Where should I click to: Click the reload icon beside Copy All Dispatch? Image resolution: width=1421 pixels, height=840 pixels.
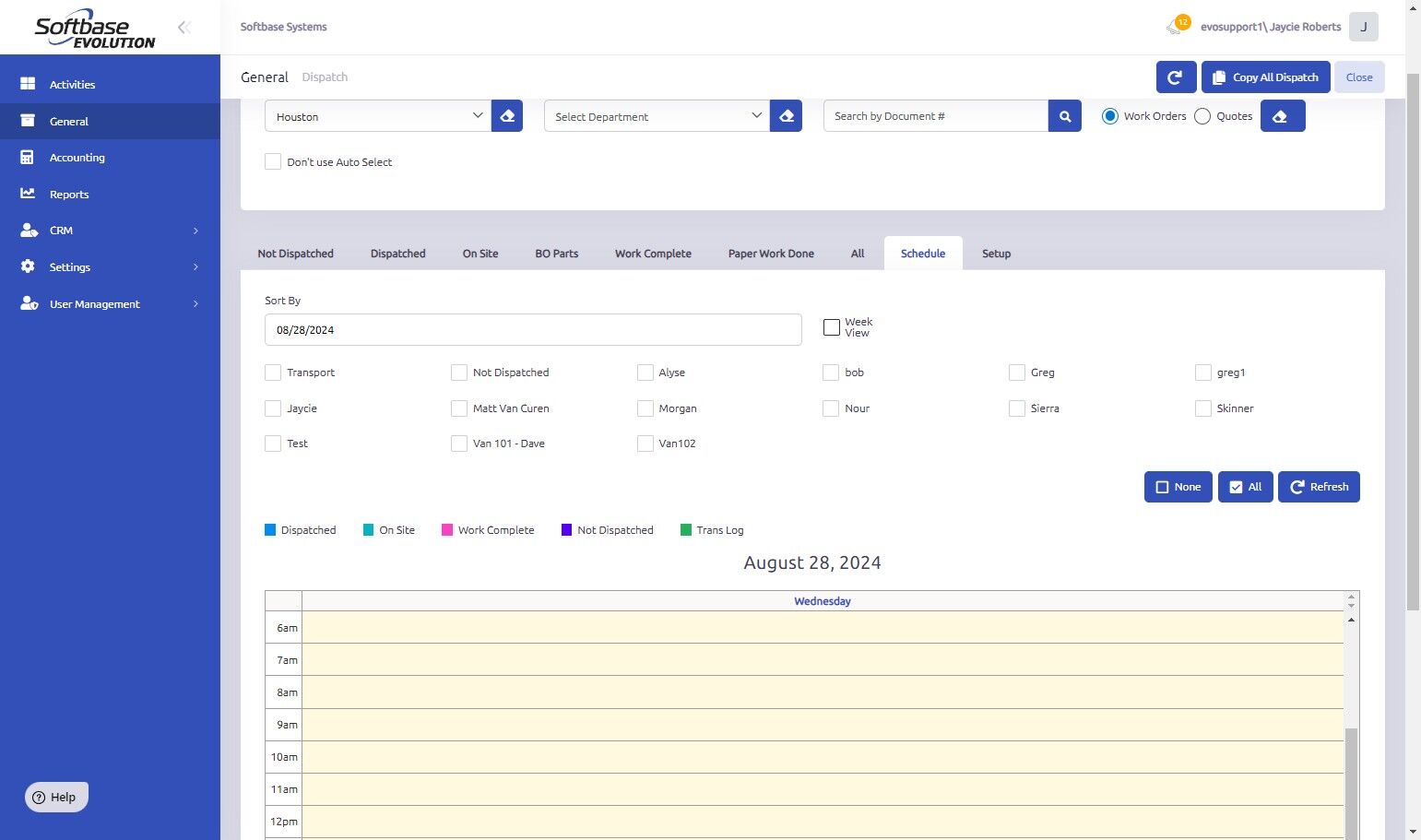1176,77
